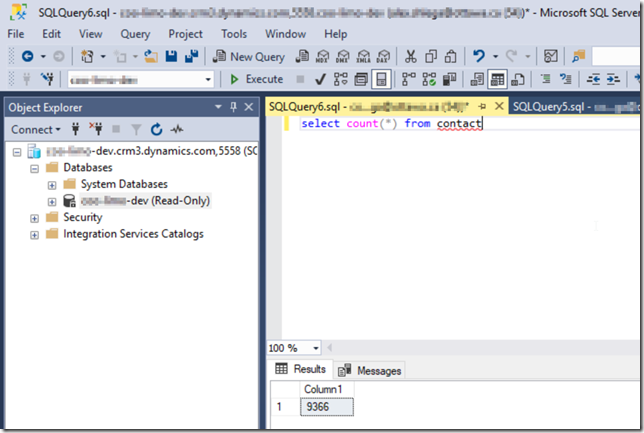Close the Object Explorer panel
The height and width of the screenshot is (433, 644).
[x=248, y=107]
